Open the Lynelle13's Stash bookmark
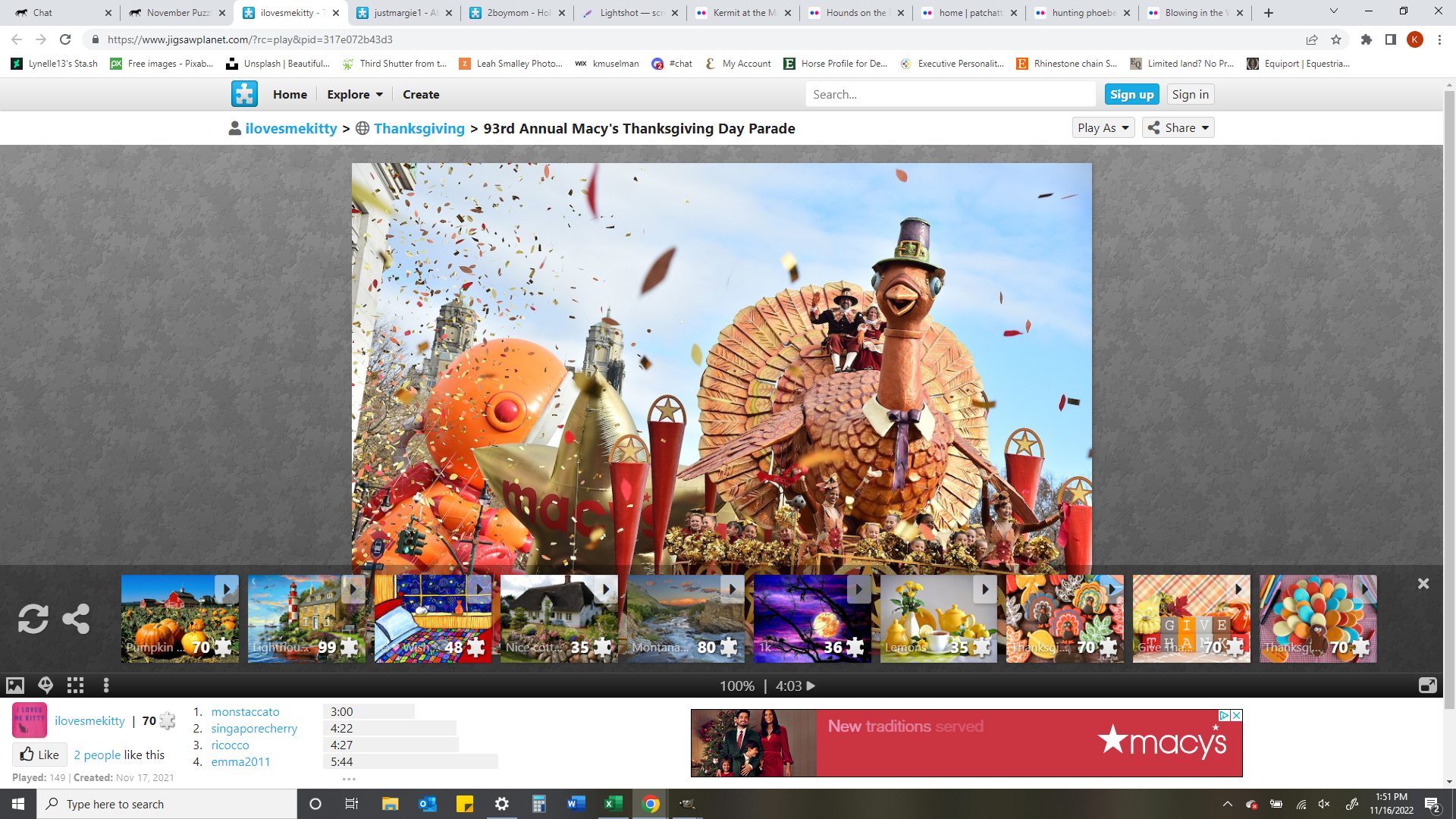The height and width of the screenshot is (819, 1456). coord(55,64)
